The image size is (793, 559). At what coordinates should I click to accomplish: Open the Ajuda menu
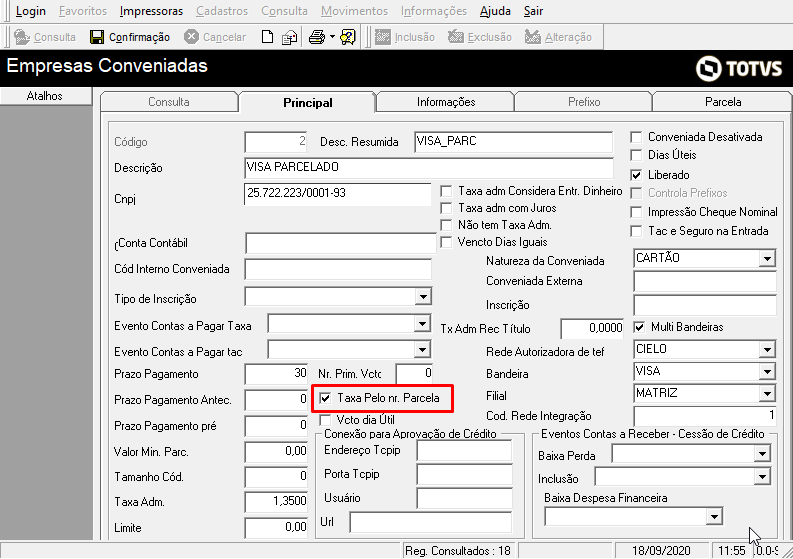pos(495,11)
